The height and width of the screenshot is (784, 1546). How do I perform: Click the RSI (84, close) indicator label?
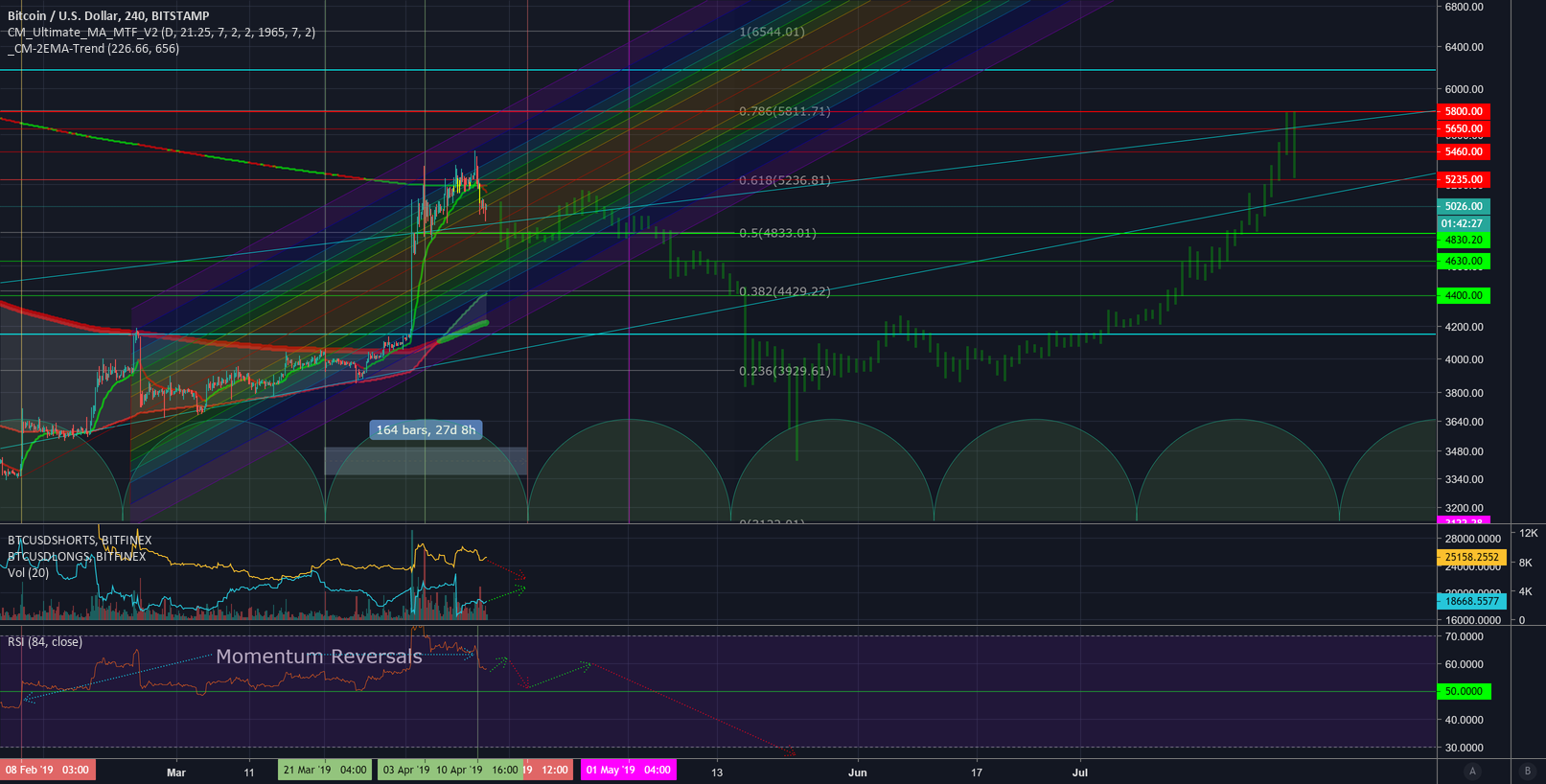[x=45, y=641]
